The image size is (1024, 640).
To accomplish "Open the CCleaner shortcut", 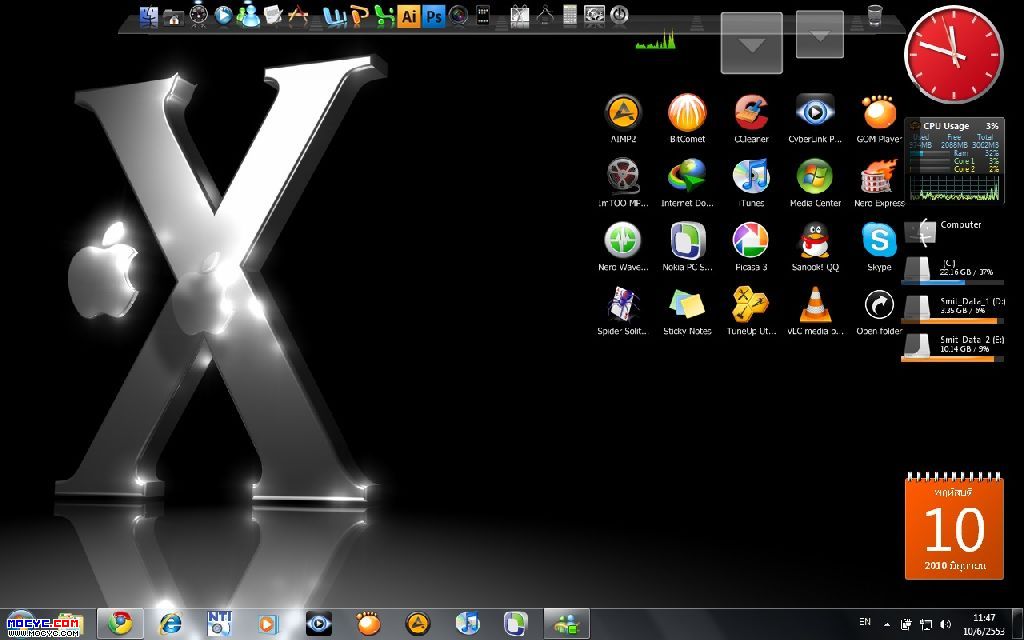I will click(x=751, y=118).
